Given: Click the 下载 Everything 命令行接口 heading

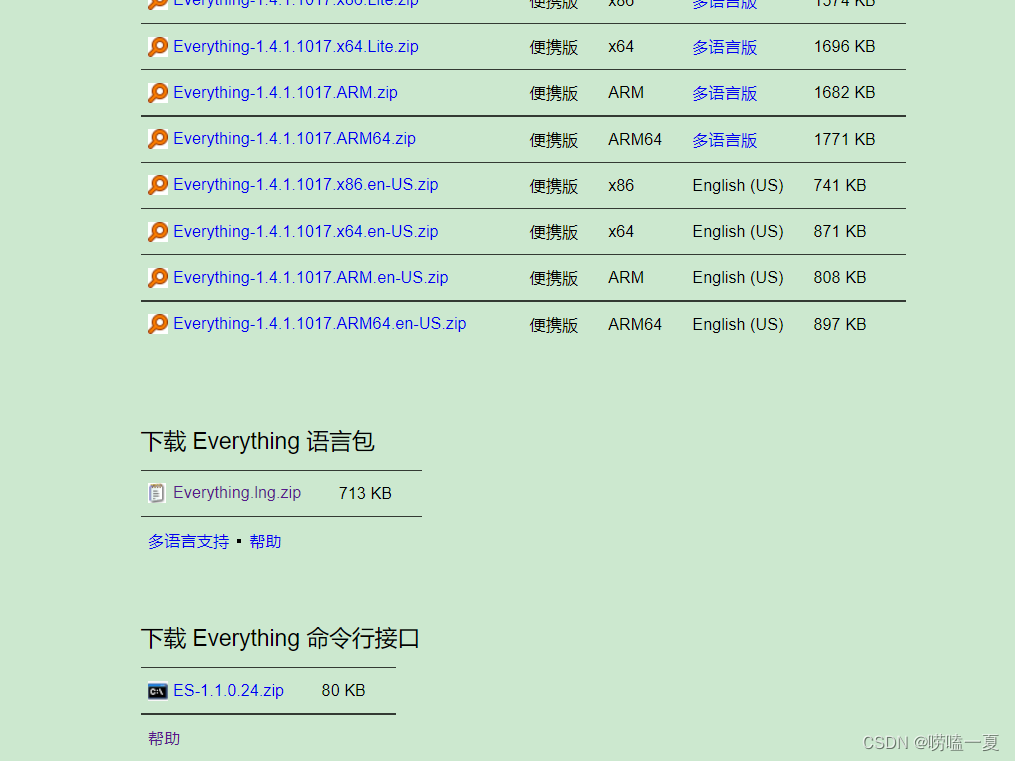Looking at the screenshot, I should 280,639.
